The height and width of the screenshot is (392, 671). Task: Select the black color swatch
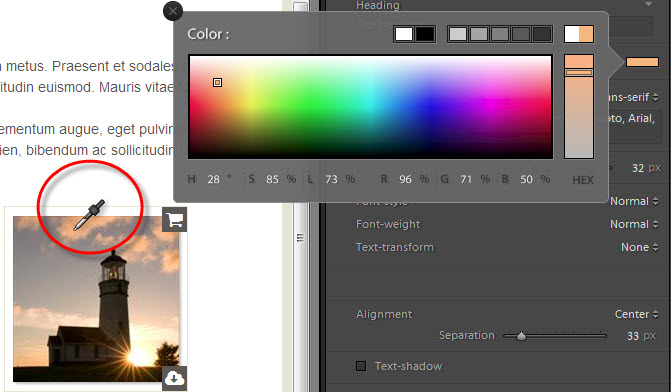pos(425,34)
